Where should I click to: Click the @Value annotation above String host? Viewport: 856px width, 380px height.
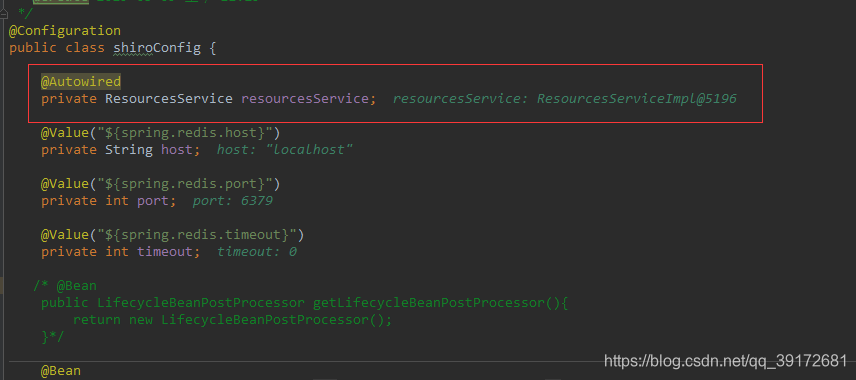tap(64, 133)
